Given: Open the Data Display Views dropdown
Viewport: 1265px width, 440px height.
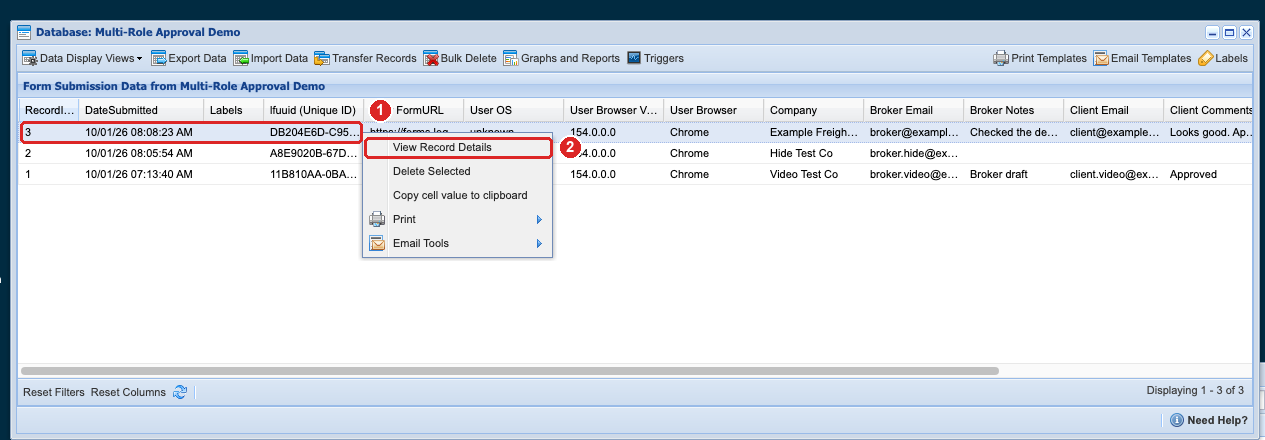Looking at the screenshot, I should (82, 58).
